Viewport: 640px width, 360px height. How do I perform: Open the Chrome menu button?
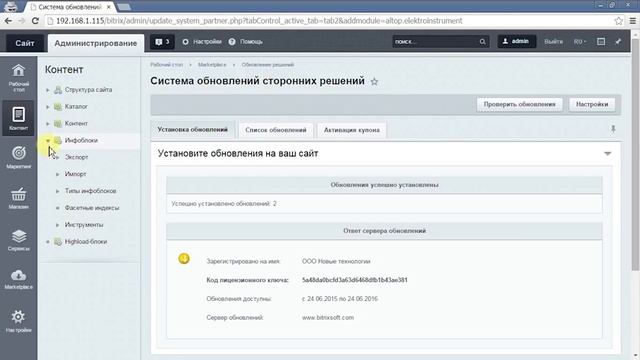tap(633, 21)
